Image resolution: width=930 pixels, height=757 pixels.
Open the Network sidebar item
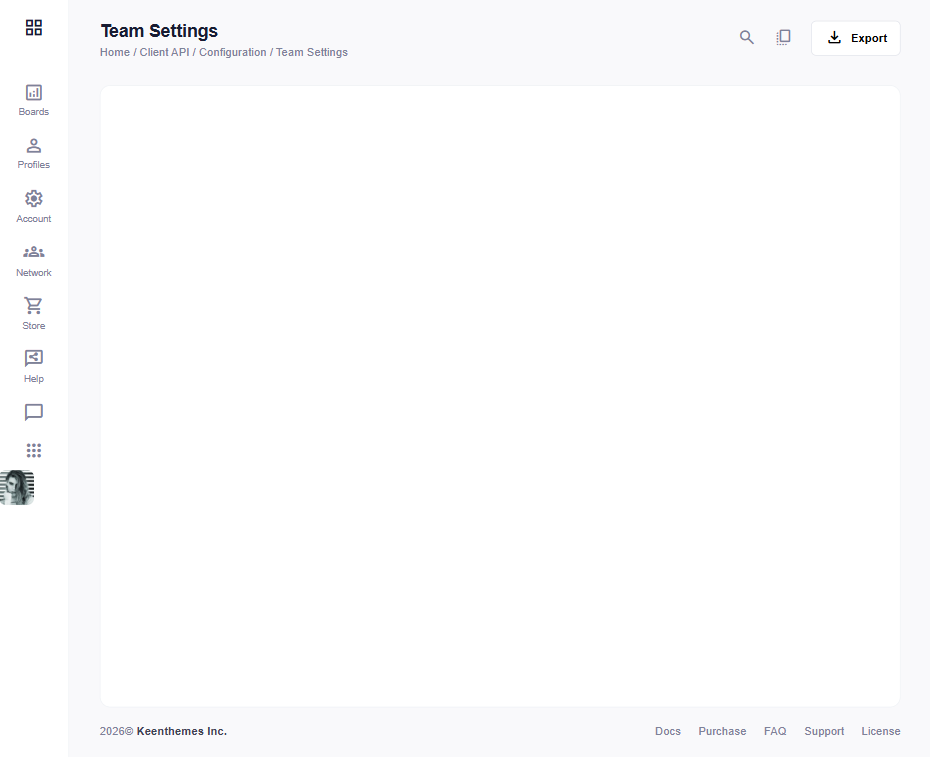(x=34, y=261)
